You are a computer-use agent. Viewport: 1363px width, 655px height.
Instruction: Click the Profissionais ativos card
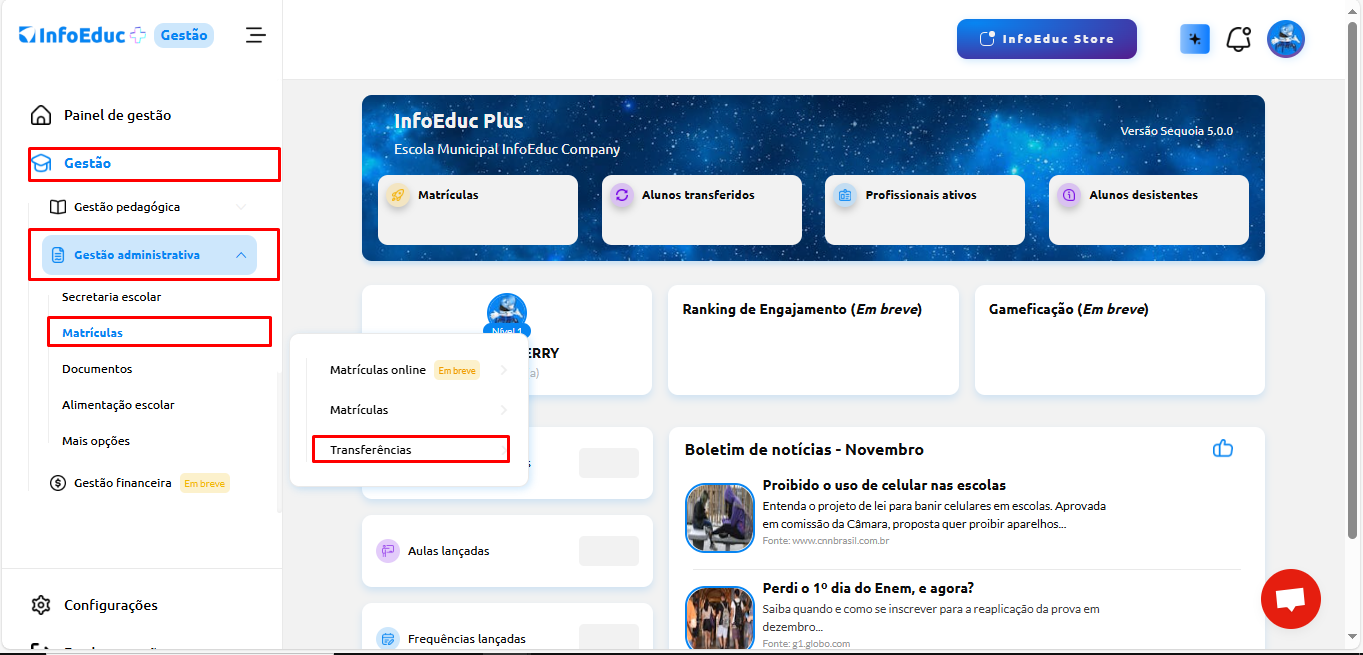point(925,210)
